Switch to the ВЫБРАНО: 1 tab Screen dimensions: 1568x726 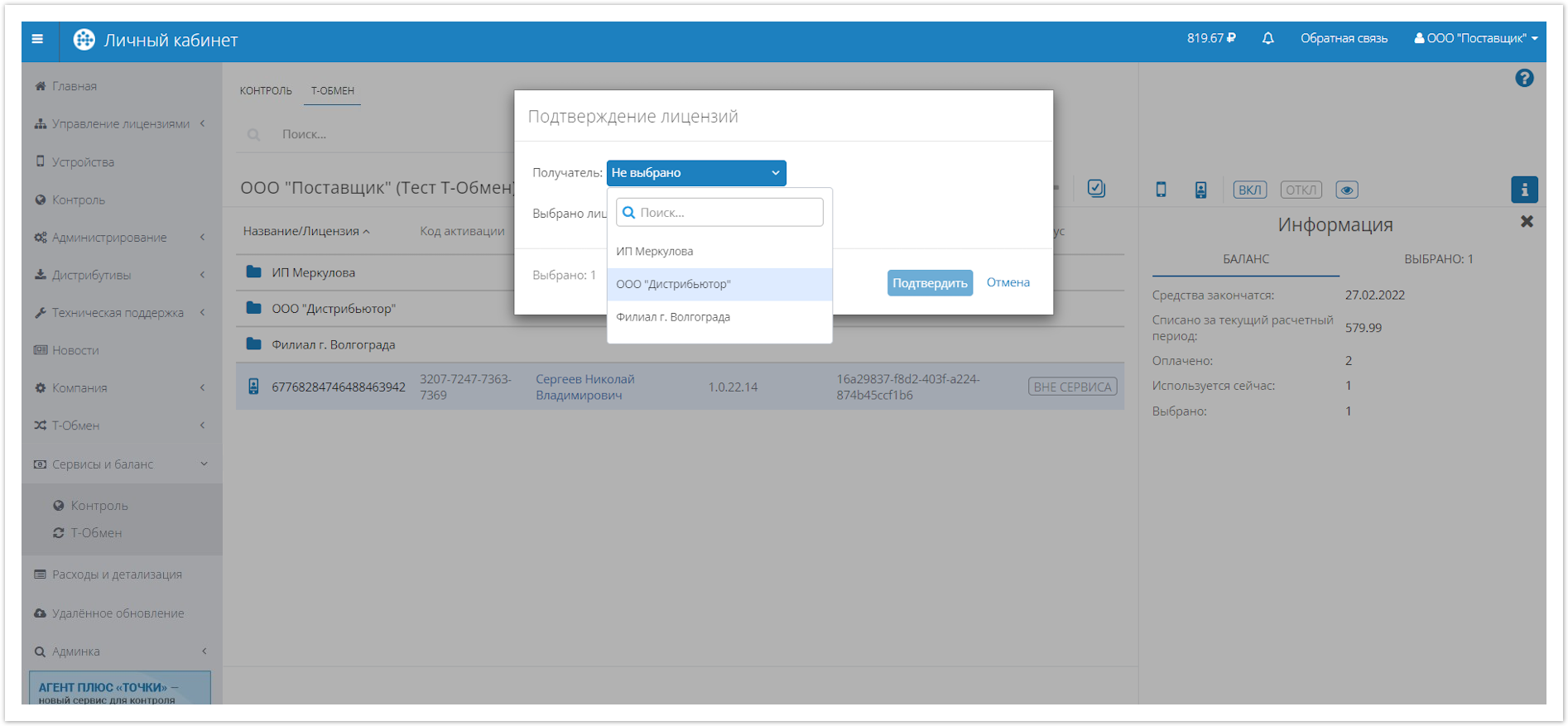click(1438, 259)
